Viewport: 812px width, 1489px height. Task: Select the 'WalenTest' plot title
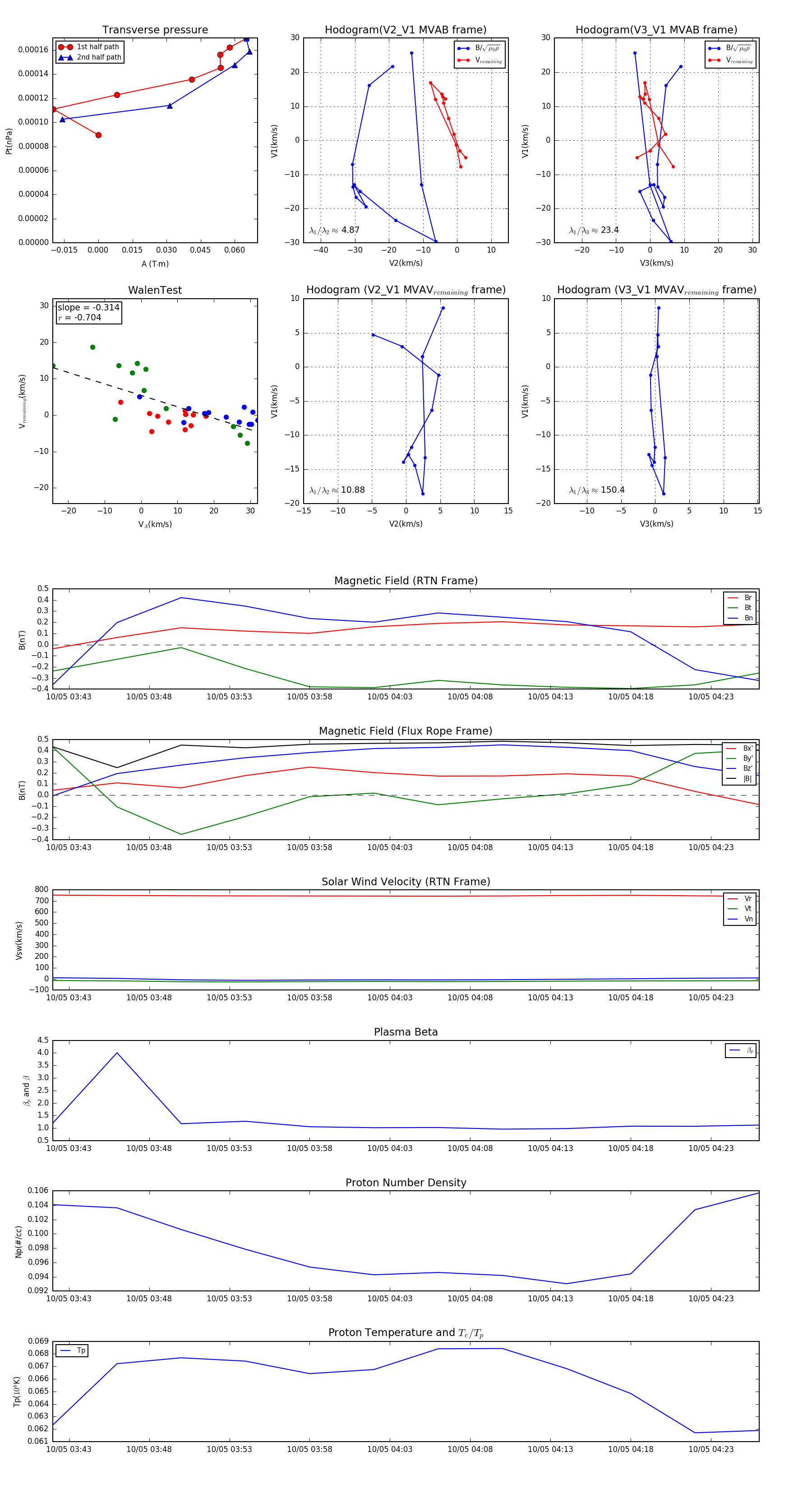point(155,290)
